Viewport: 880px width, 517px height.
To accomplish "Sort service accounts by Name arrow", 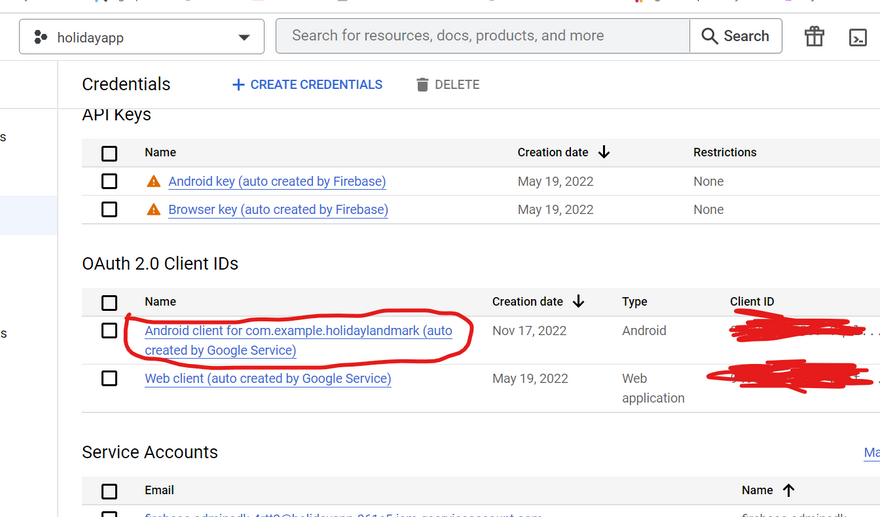I will pyautogui.click(x=788, y=490).
